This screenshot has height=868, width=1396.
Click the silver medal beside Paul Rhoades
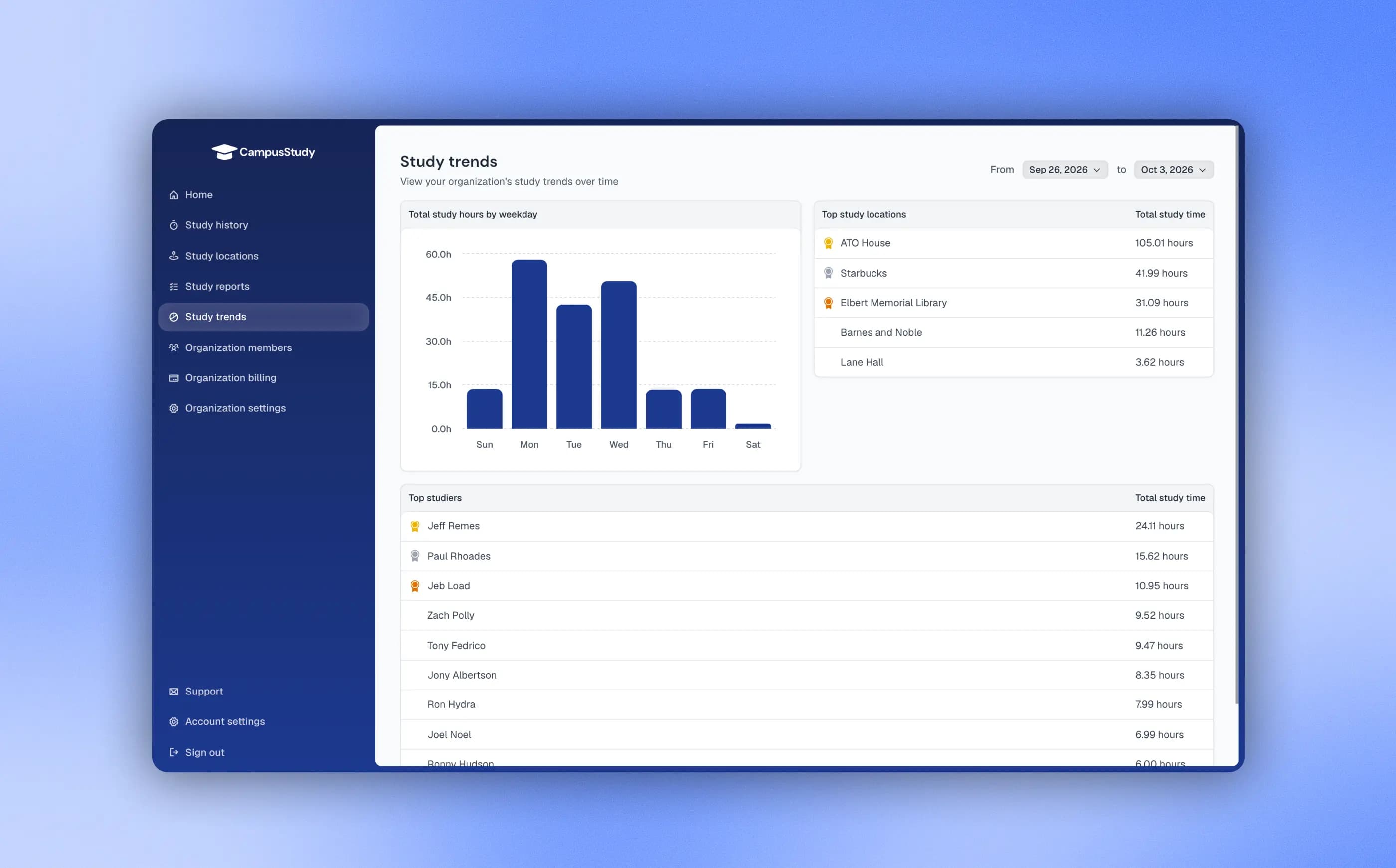click(x=415, y=556)
